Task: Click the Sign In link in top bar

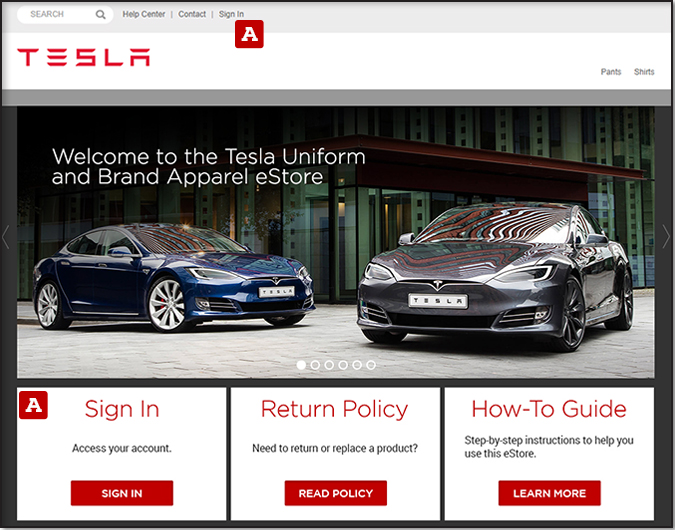Action: [231, 14]
